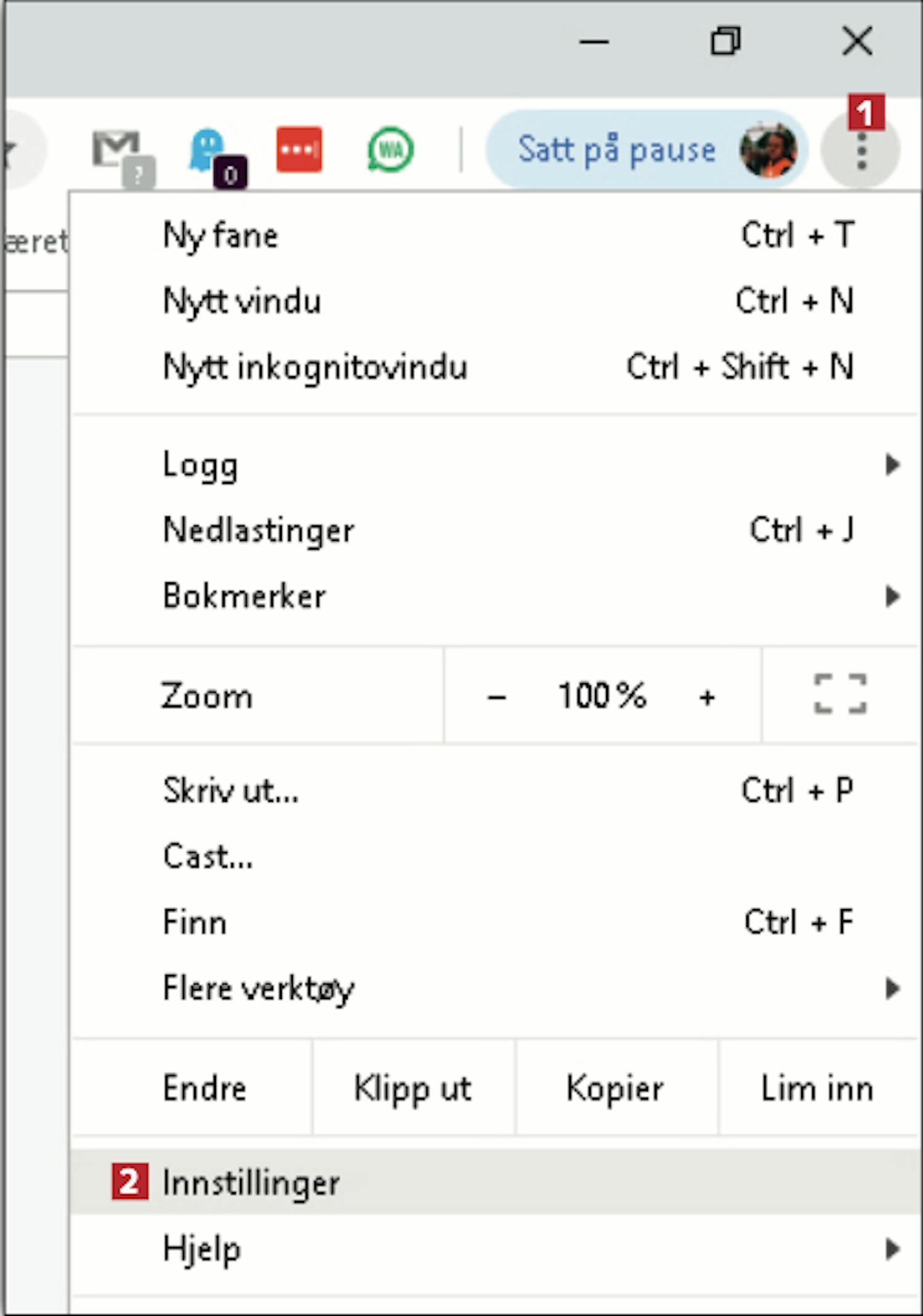Click the Lim inn button
The width and height of the screenshot is (923, 1316).
tap(817, 1088)
